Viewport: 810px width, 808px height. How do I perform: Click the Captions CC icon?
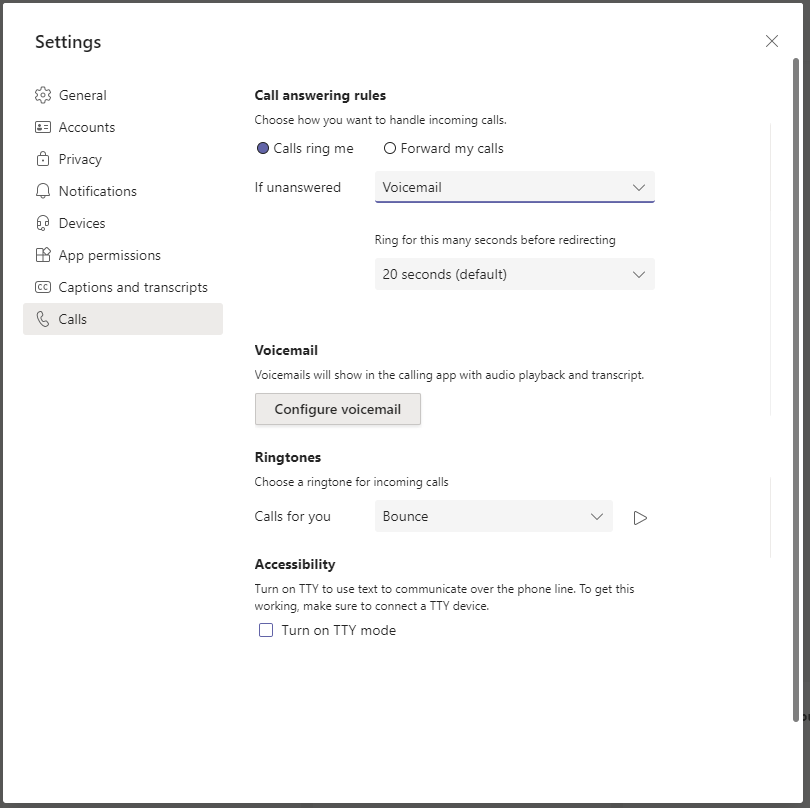43,287
